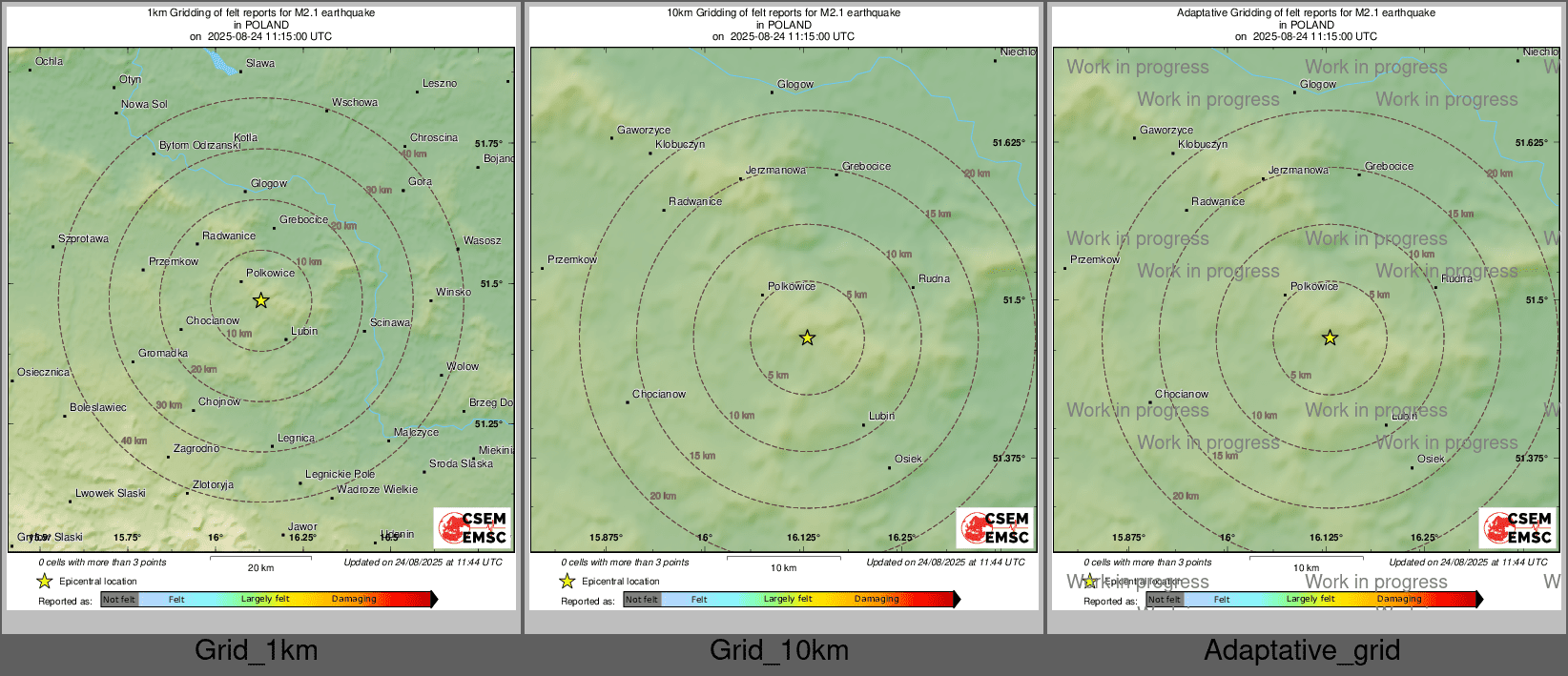Click the Polkowice label on the adaptive map
1568x676 pixels.
coord(1314,286)
